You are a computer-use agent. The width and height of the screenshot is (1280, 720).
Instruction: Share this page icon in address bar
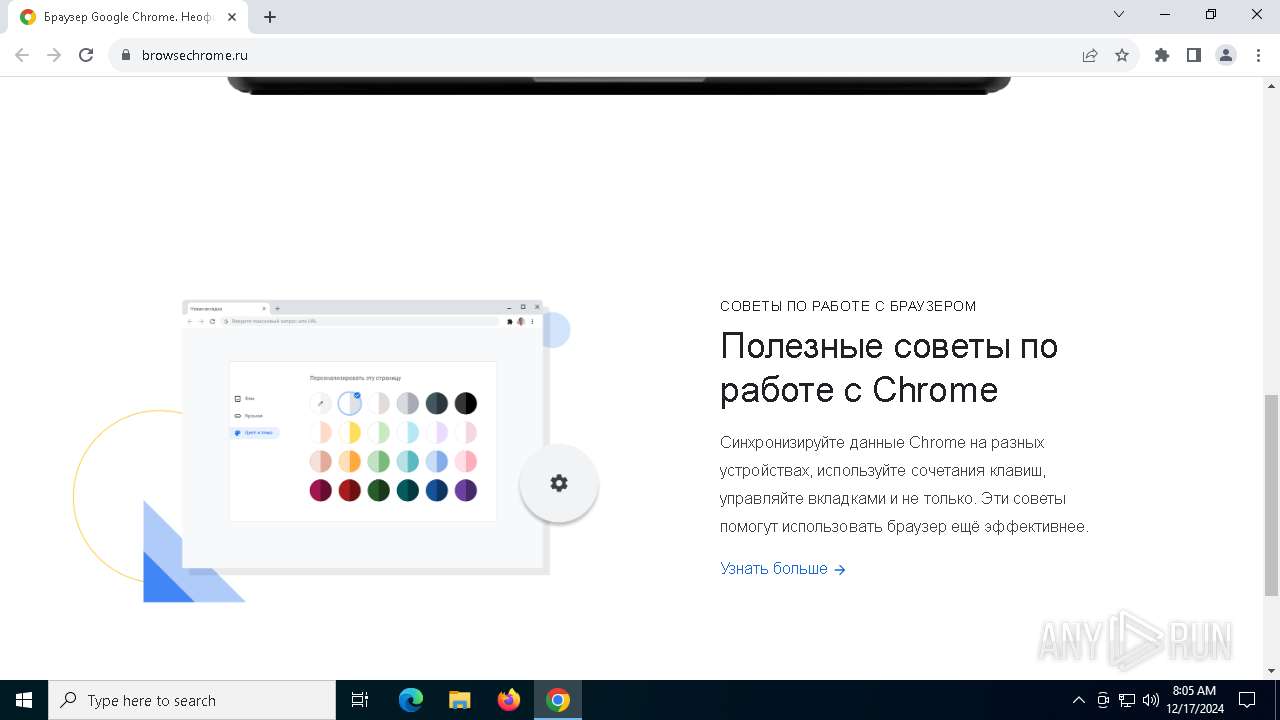1090,55
